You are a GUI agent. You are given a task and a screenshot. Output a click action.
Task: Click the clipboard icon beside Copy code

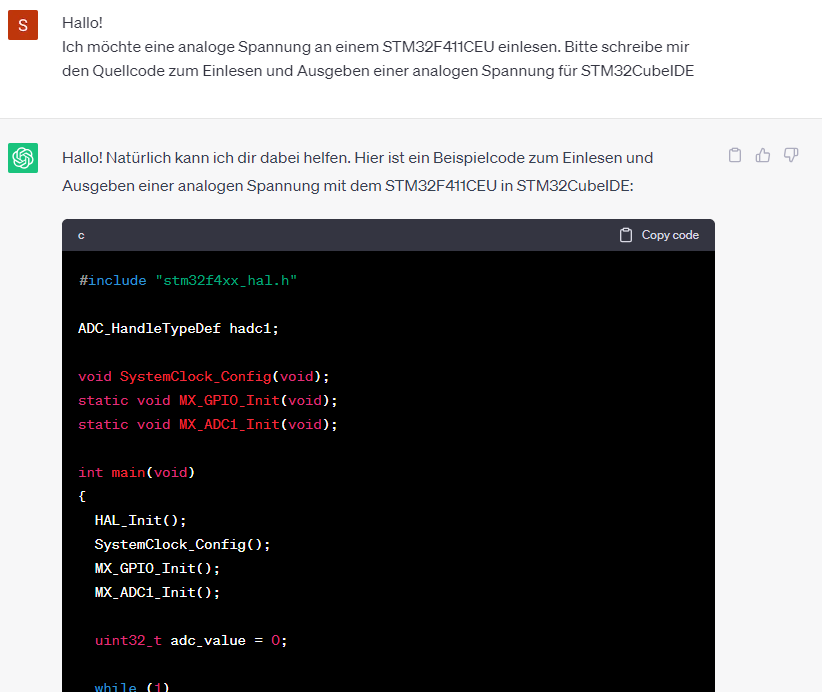[x=625, y=235]
